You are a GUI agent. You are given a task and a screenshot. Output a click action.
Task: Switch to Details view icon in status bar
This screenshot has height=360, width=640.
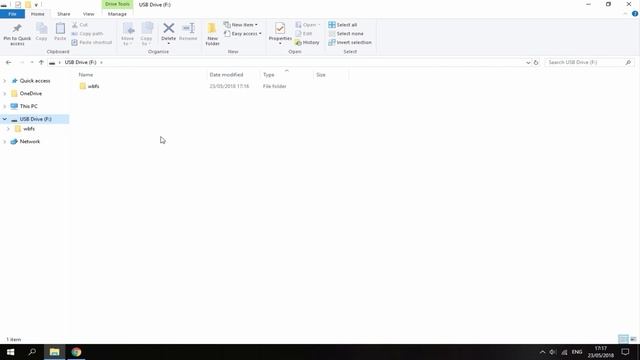(x=623, y=339)
